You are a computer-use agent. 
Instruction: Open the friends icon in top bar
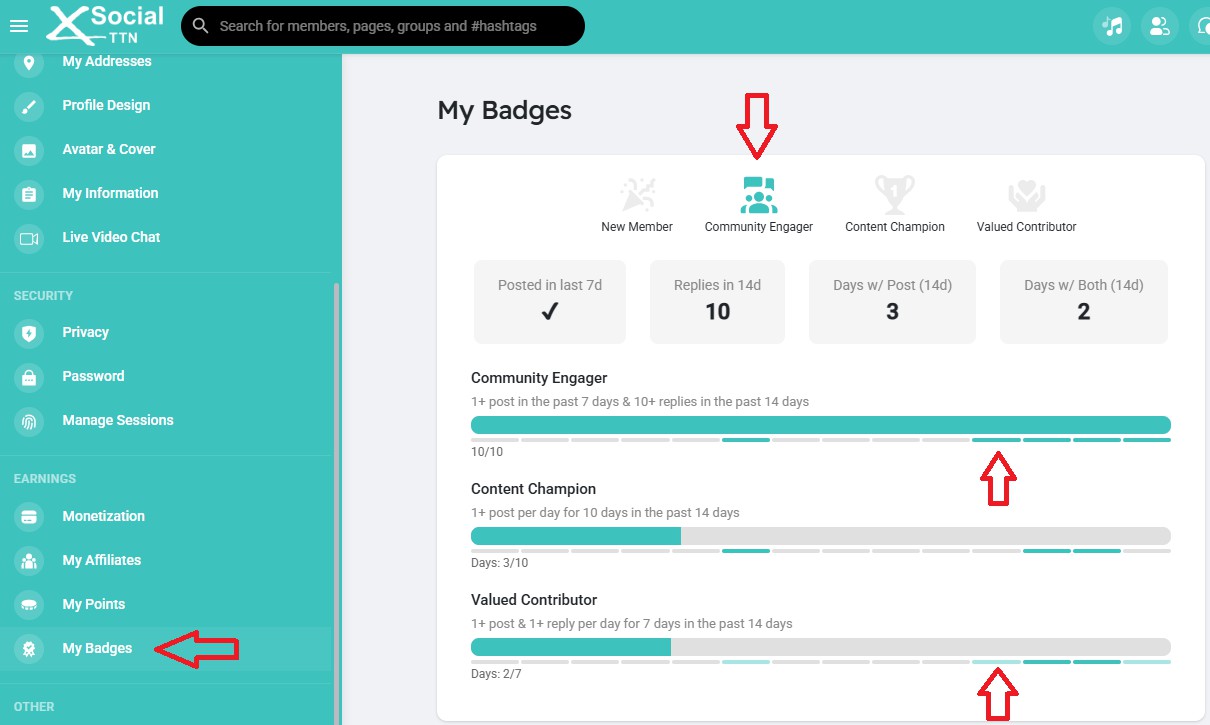[1160, 26]
